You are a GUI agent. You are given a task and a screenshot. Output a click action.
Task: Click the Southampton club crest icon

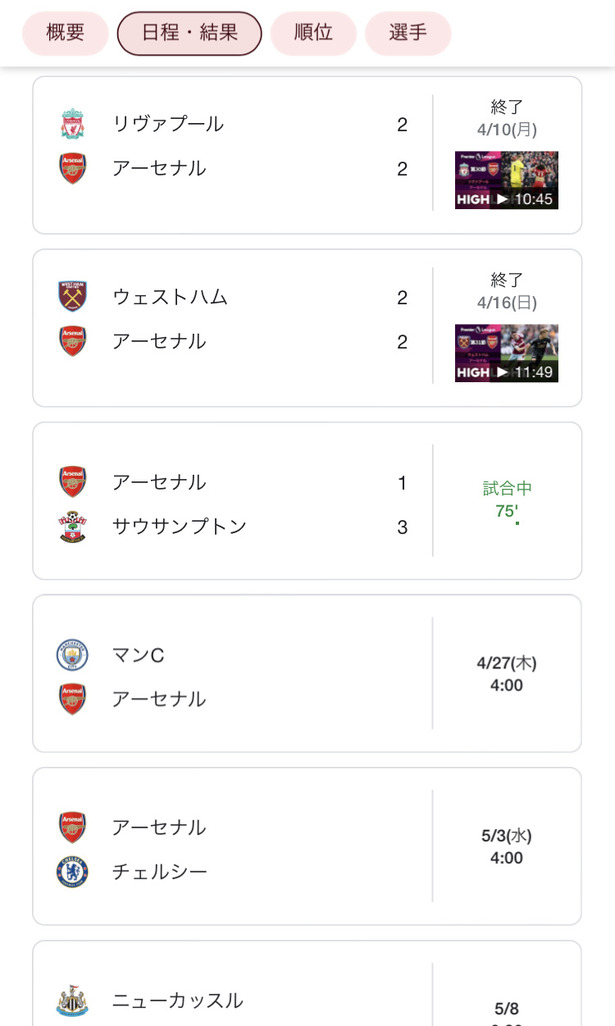[72, 526]
